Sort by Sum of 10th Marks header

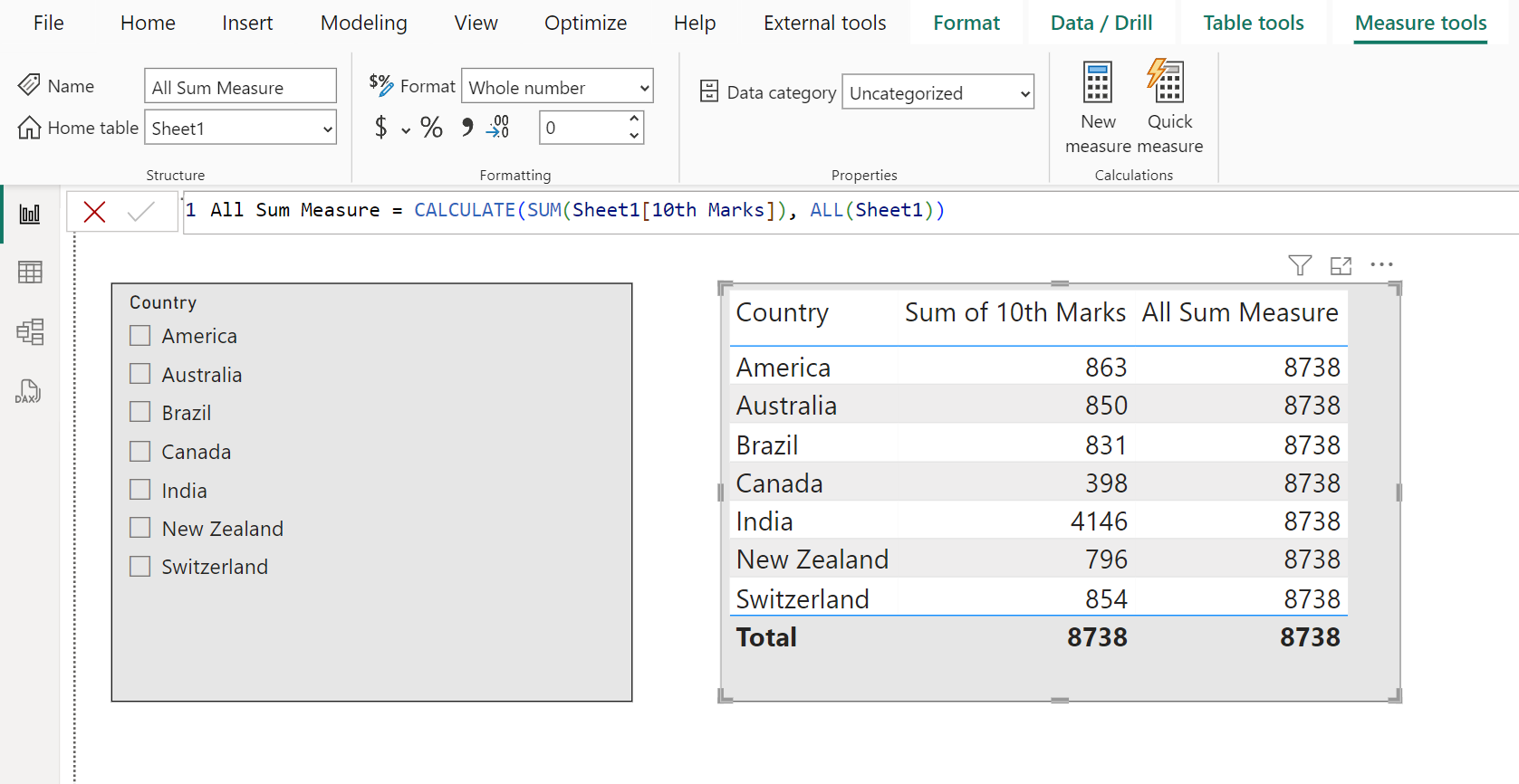tap(1014, 313)
